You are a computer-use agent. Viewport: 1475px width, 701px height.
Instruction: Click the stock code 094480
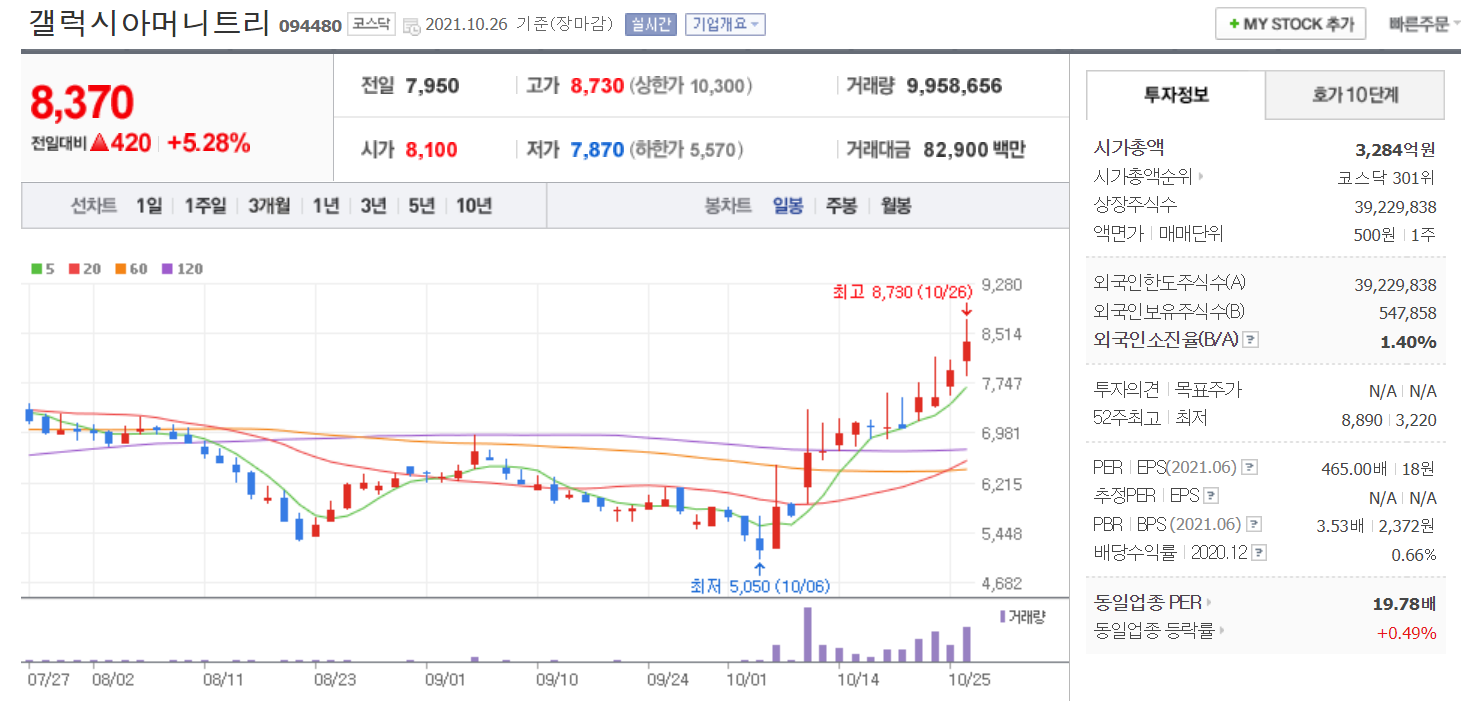pos(310,25)
